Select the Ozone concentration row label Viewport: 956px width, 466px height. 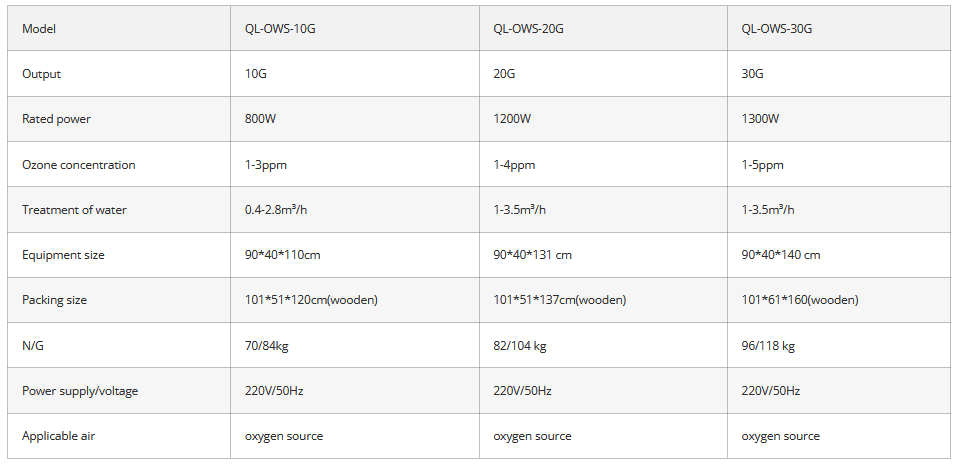[x=78, y=165]
